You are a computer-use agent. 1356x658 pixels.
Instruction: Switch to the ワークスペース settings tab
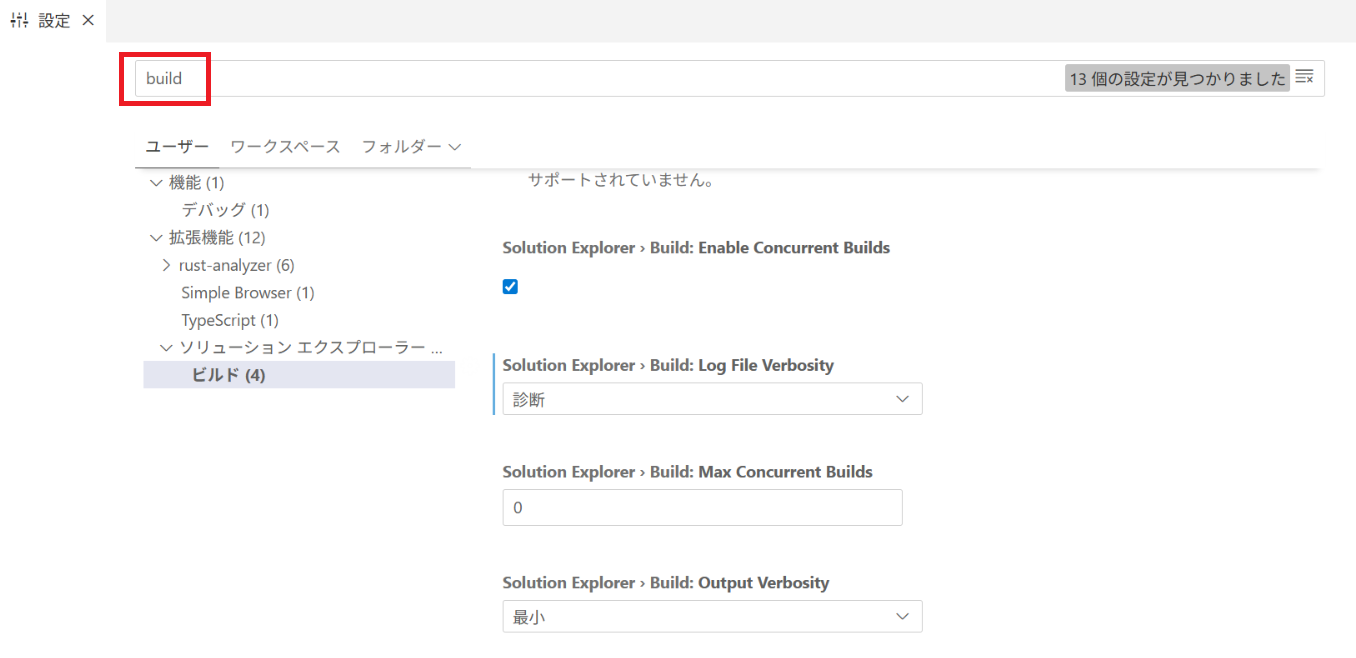click(285, 146)
